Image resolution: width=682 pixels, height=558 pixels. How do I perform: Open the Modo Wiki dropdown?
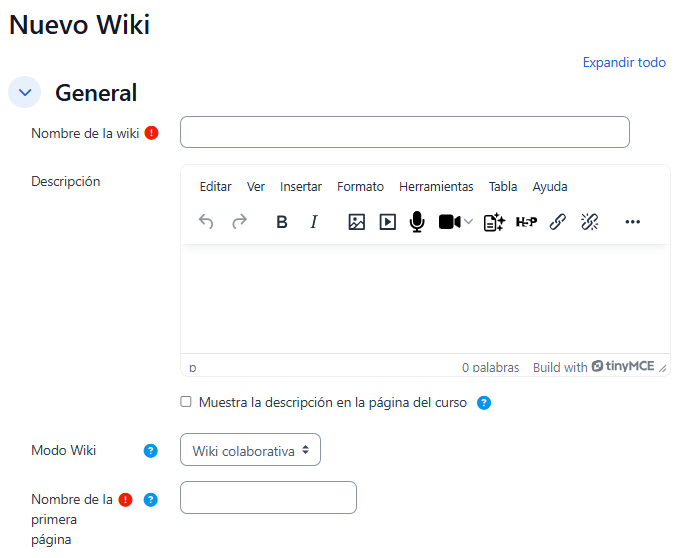(250, 450)
